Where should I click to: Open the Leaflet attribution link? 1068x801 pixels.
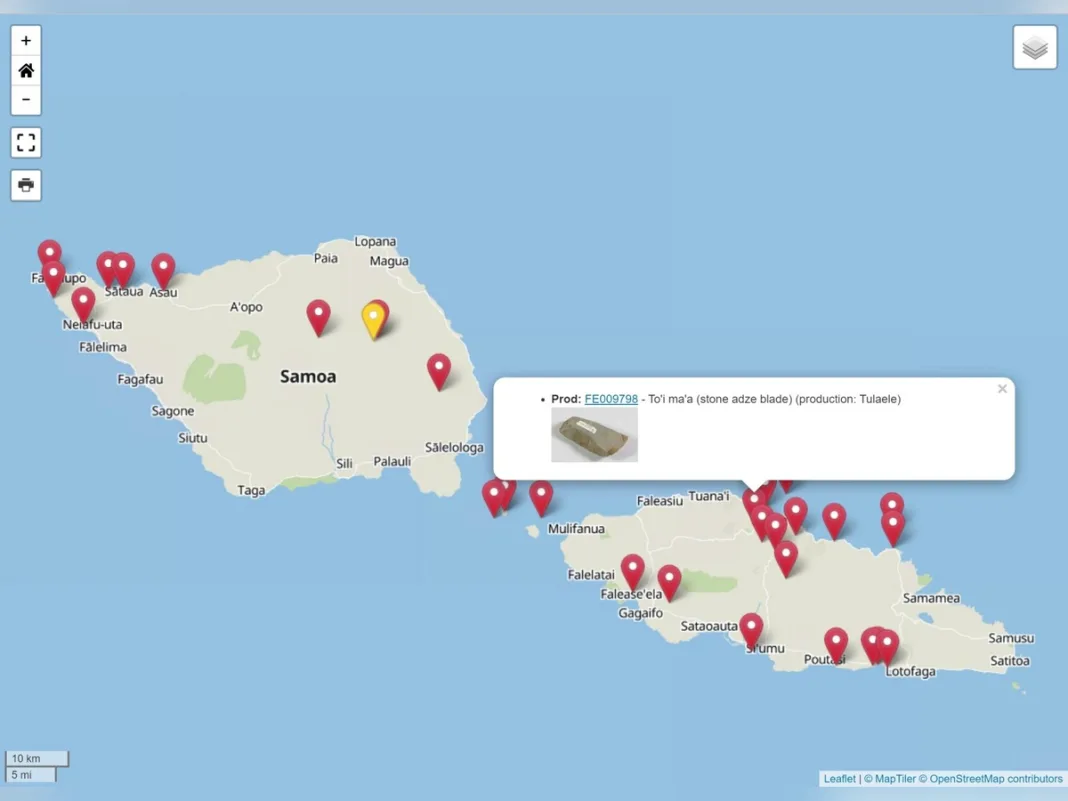click(x=839, y=779)
